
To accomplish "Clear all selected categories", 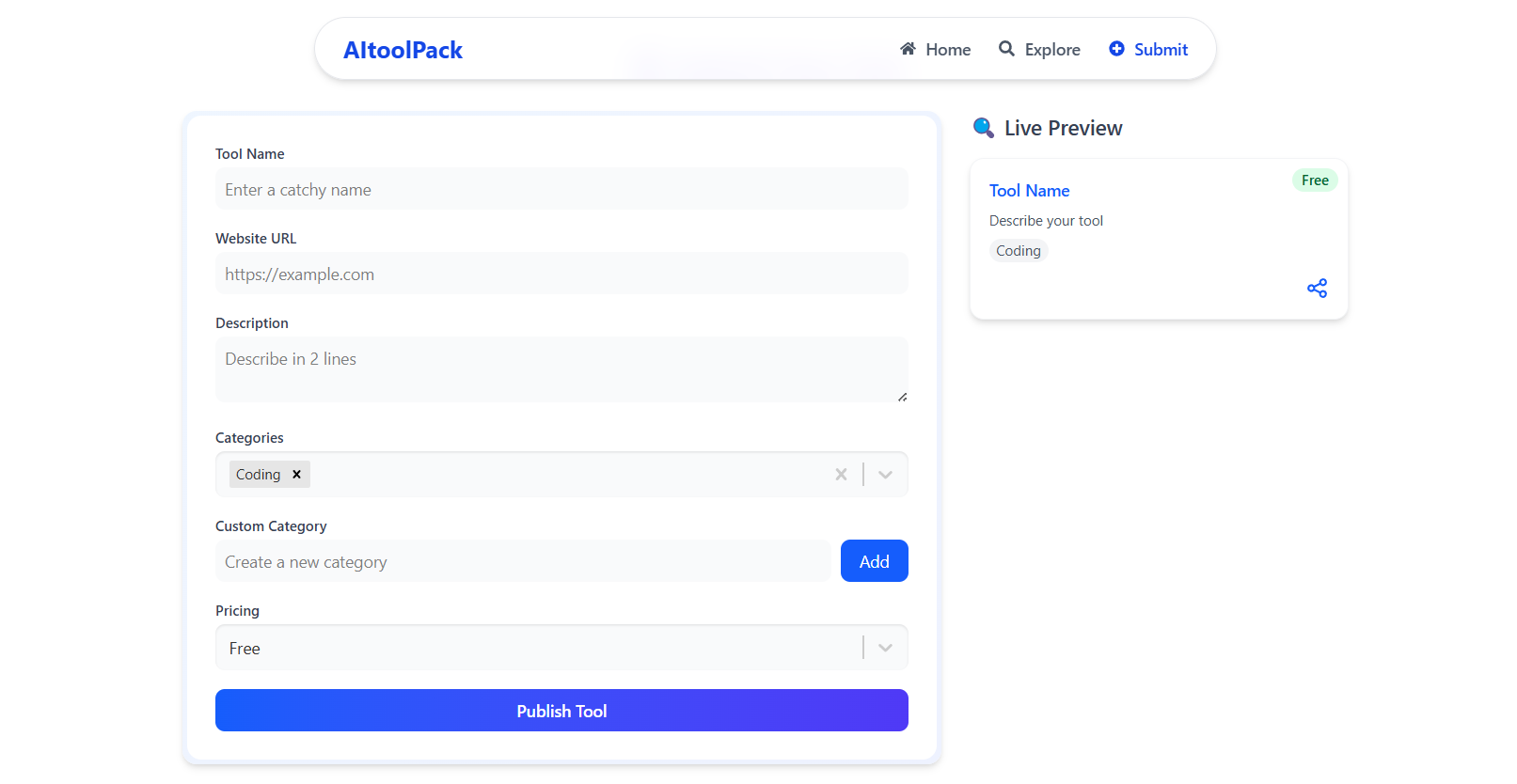I will pos(841,475).
